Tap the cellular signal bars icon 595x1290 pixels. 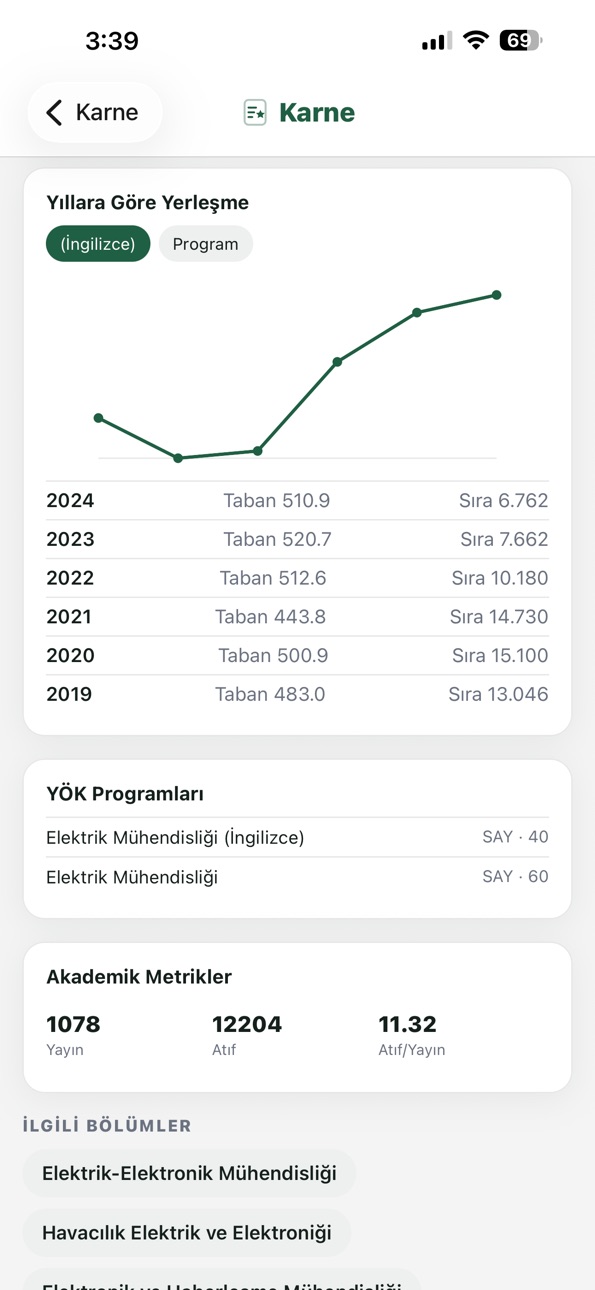pyautogui.click(x=436, y=41)
